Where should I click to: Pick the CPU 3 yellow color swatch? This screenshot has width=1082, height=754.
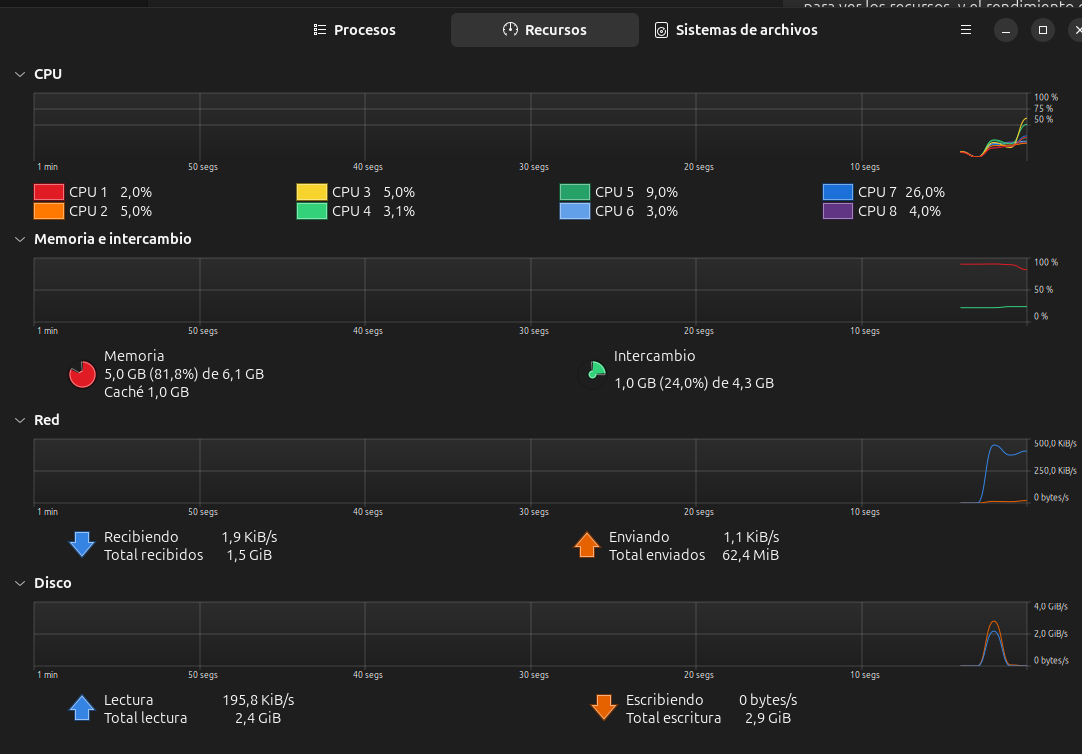[312, 192]
